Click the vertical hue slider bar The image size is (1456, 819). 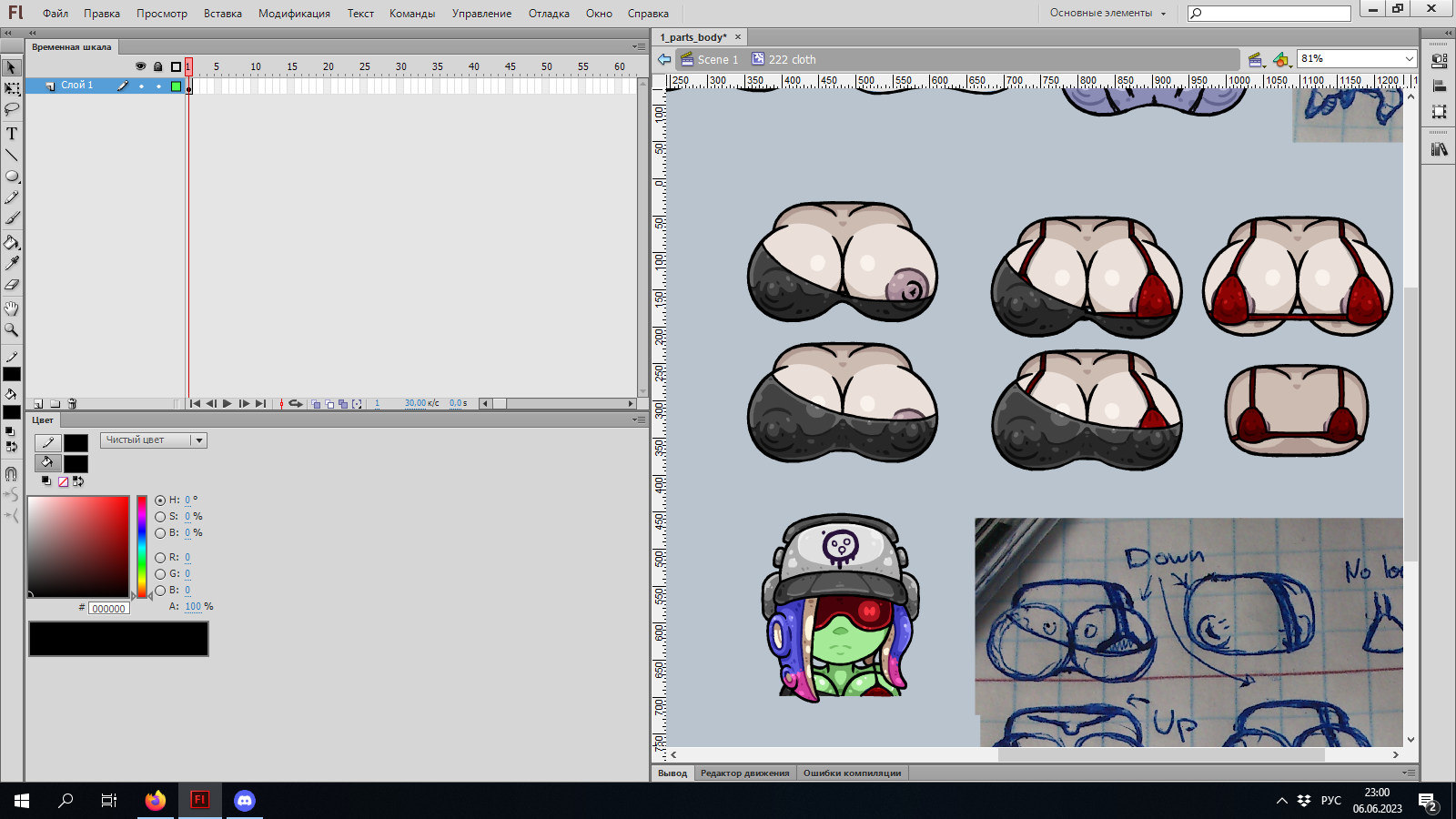[x=142, y=546]
